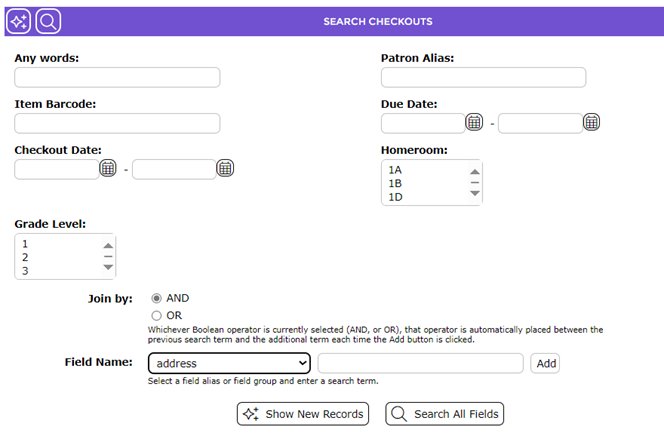
Task: Focus the Field Name search term box
Action: coord(421,363)
